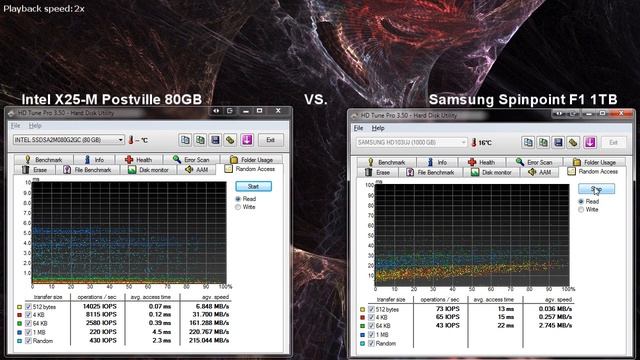Select Write radio button in Samsung window

(581, 209)
